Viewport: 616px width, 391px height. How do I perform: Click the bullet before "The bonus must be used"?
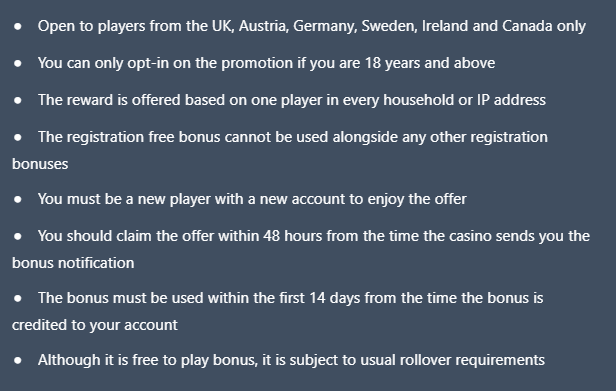click(x=18, y=299)
